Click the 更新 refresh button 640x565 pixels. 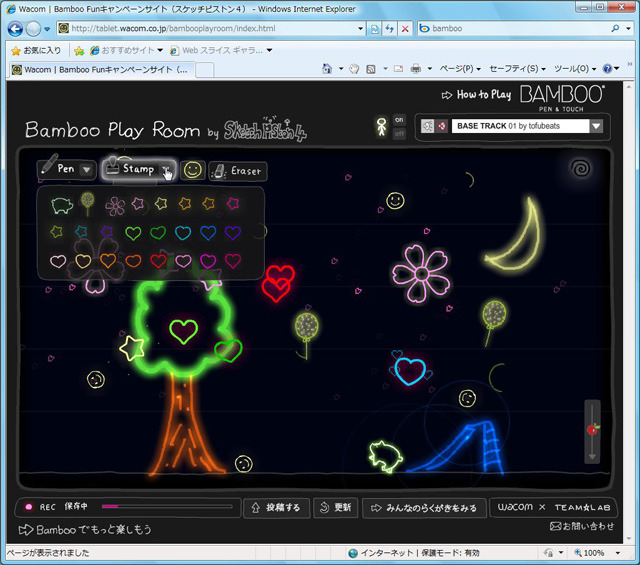pyautogui.click(x=336, y=507)
